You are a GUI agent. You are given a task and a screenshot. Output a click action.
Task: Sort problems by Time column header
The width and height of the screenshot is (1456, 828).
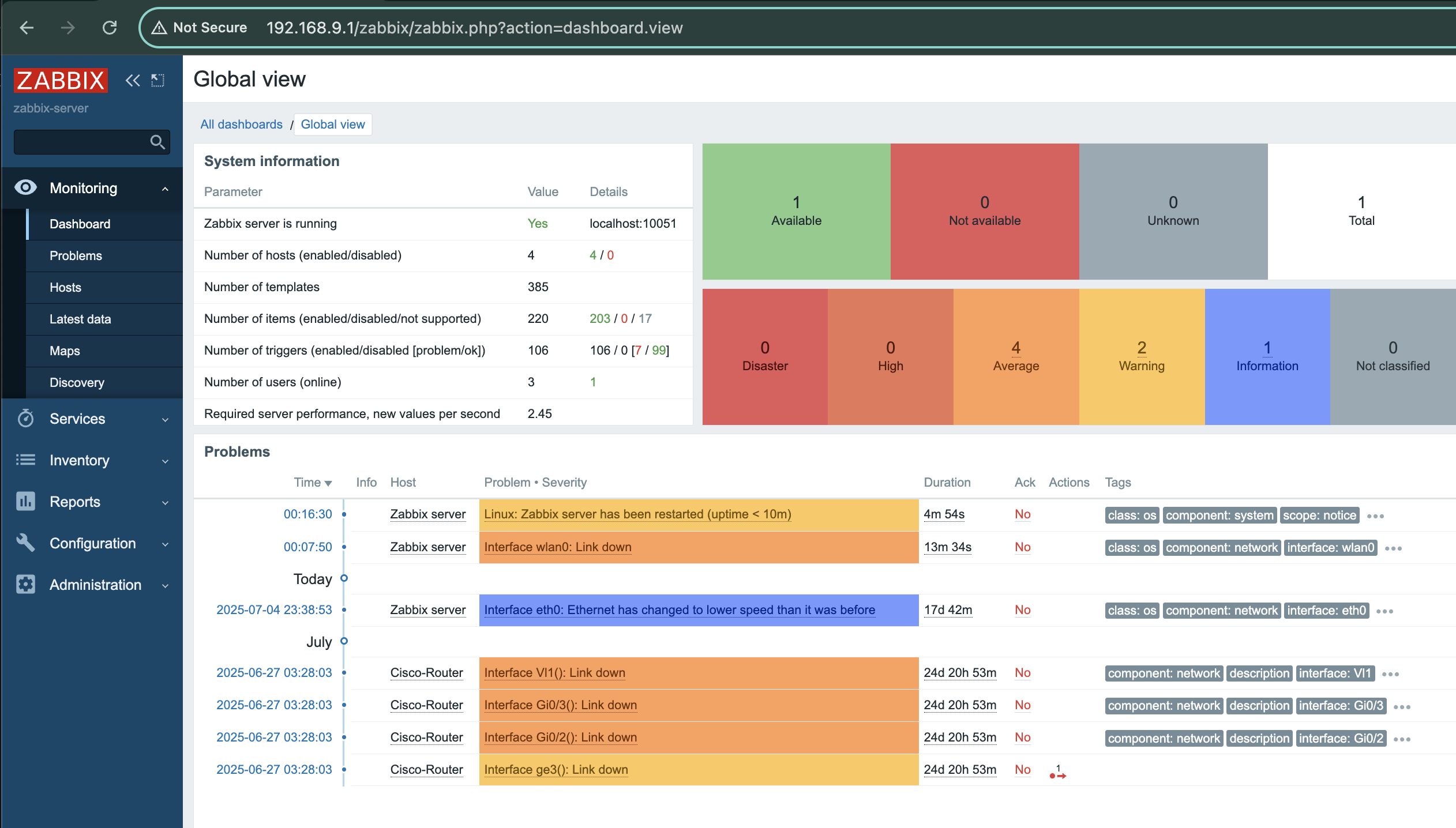[x=313, y=482]
